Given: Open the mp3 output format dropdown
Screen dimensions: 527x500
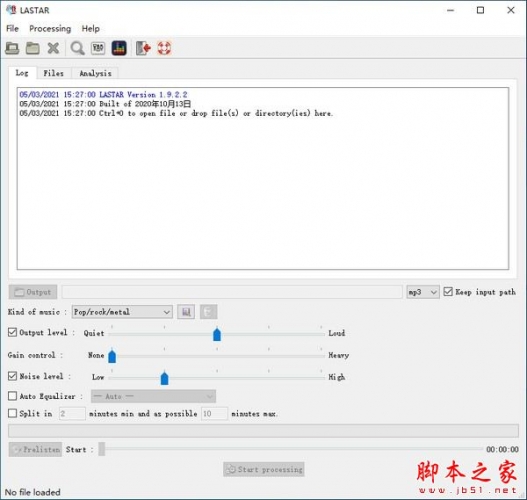Looking at the screenshot, I should 422,292.
